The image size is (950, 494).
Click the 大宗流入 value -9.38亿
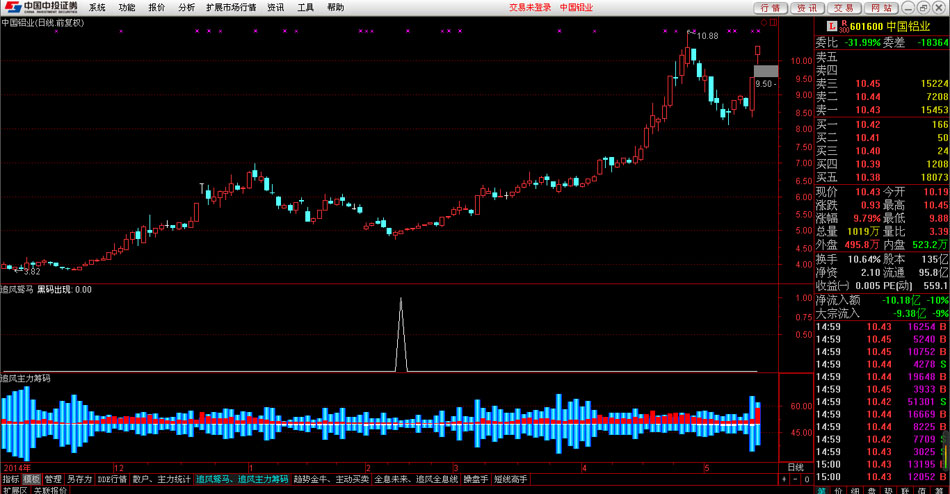(909, 313)
